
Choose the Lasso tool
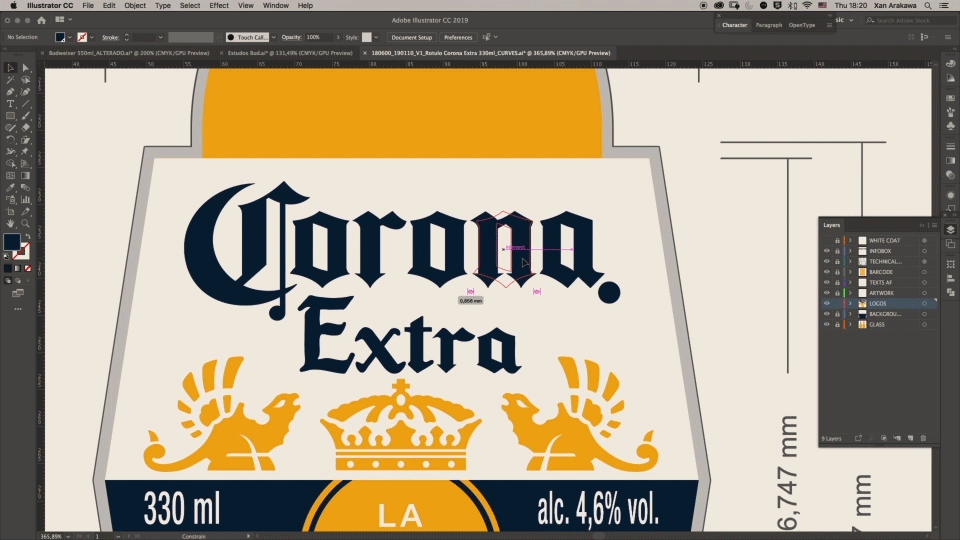(26, 80)
